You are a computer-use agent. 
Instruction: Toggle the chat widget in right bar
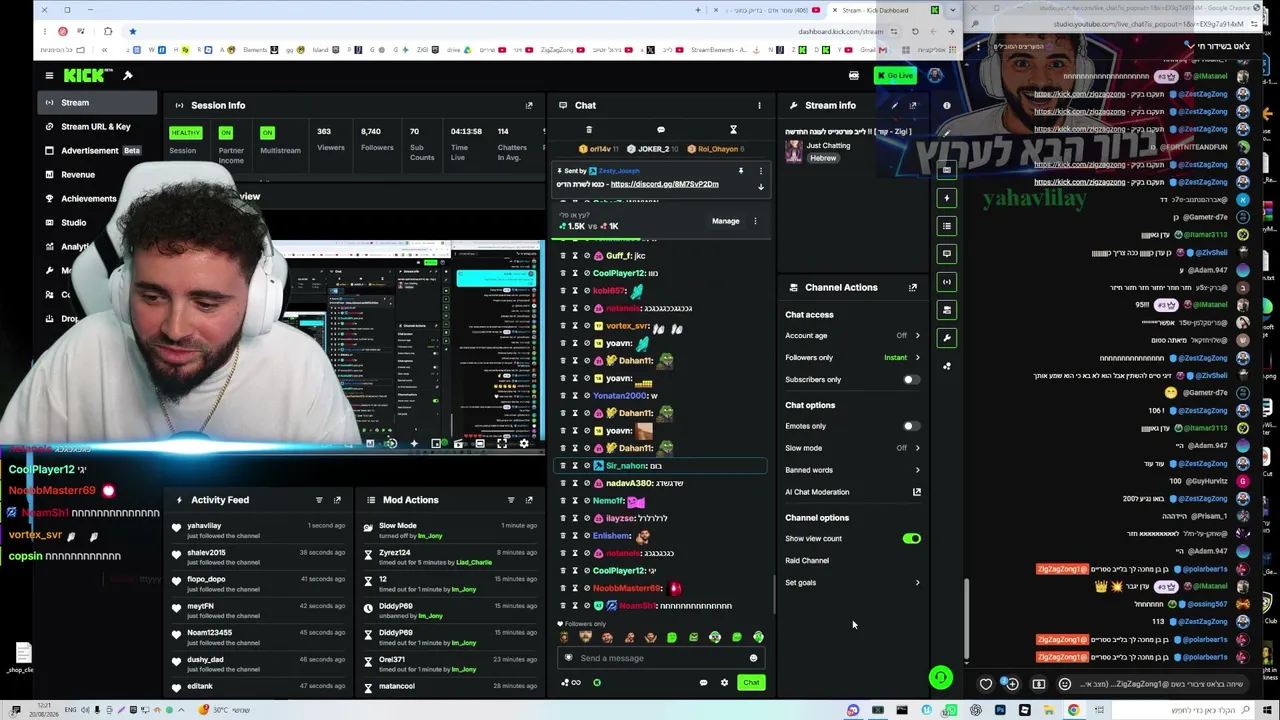[x=947, y=254]
